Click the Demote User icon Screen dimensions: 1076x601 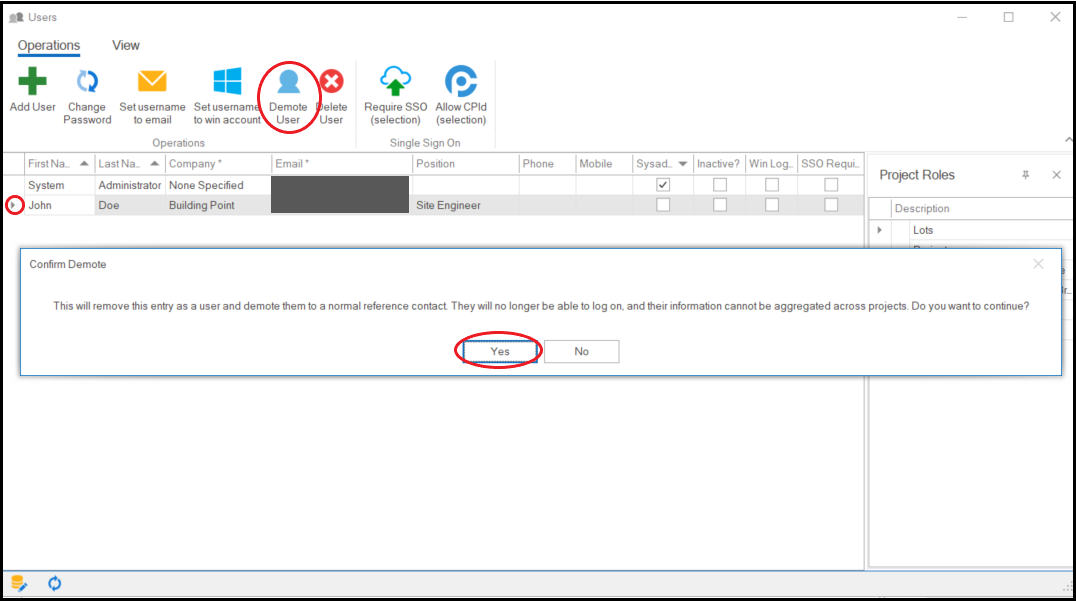[288, 82]
